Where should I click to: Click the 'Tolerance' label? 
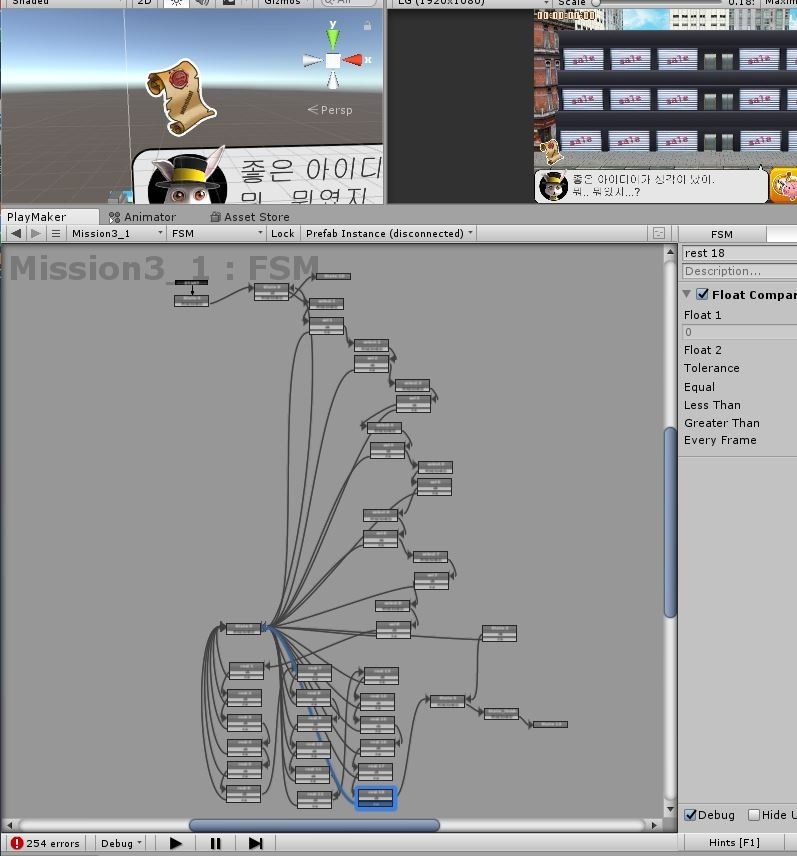(x=711, y=368)
